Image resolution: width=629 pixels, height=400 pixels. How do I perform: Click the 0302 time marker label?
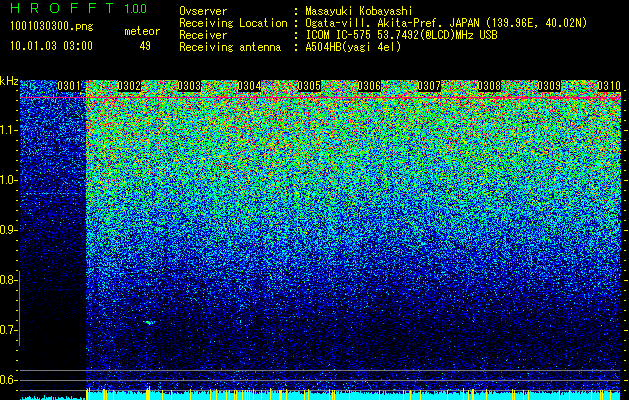[x=129, y=86]
